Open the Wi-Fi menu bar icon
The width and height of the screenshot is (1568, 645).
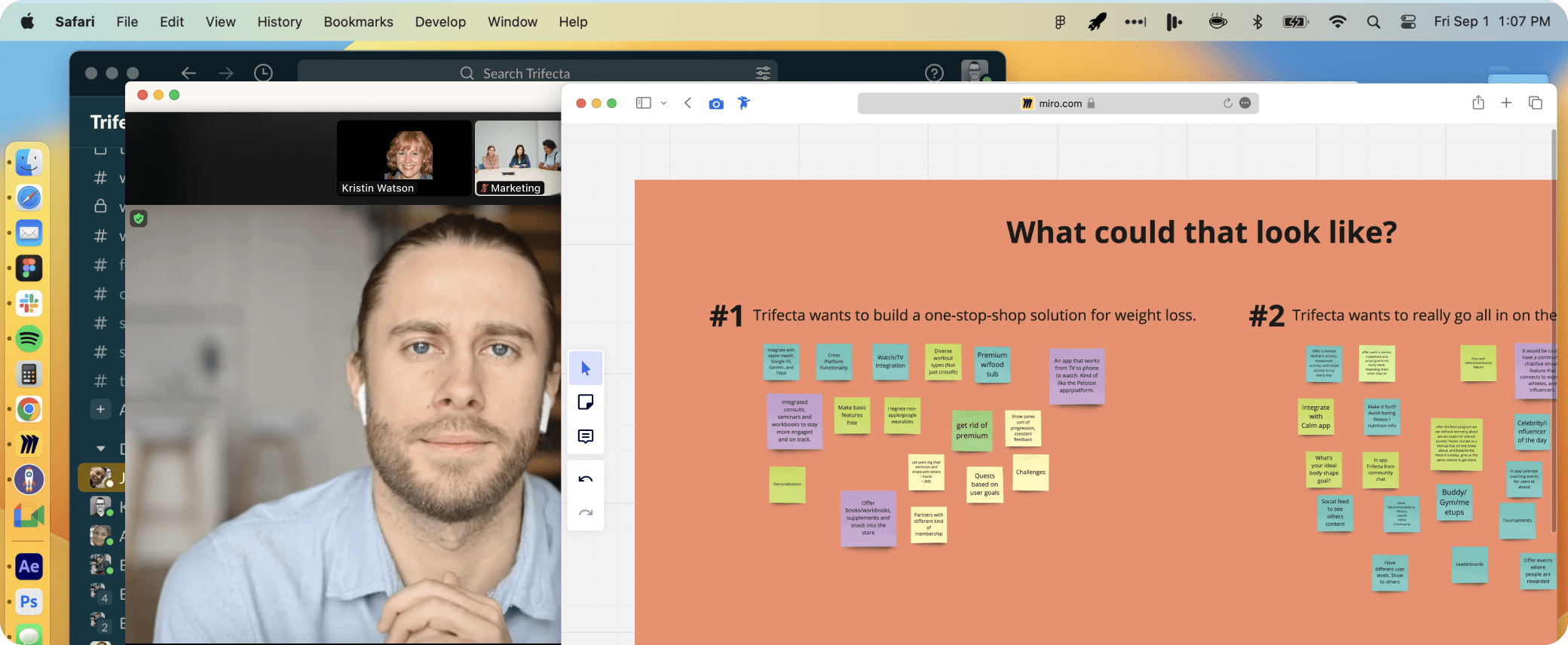coord(1337,22)
